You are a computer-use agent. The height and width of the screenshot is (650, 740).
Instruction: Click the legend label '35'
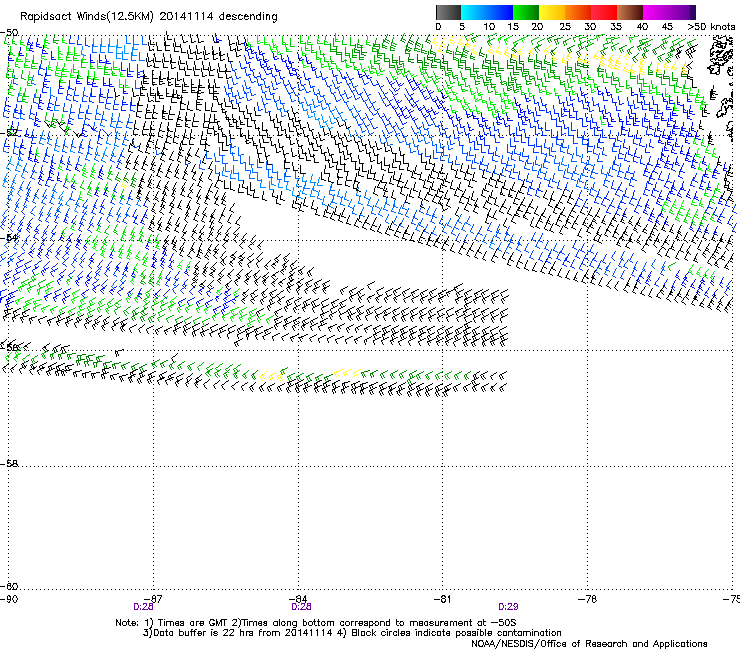[x=615, y=27]
